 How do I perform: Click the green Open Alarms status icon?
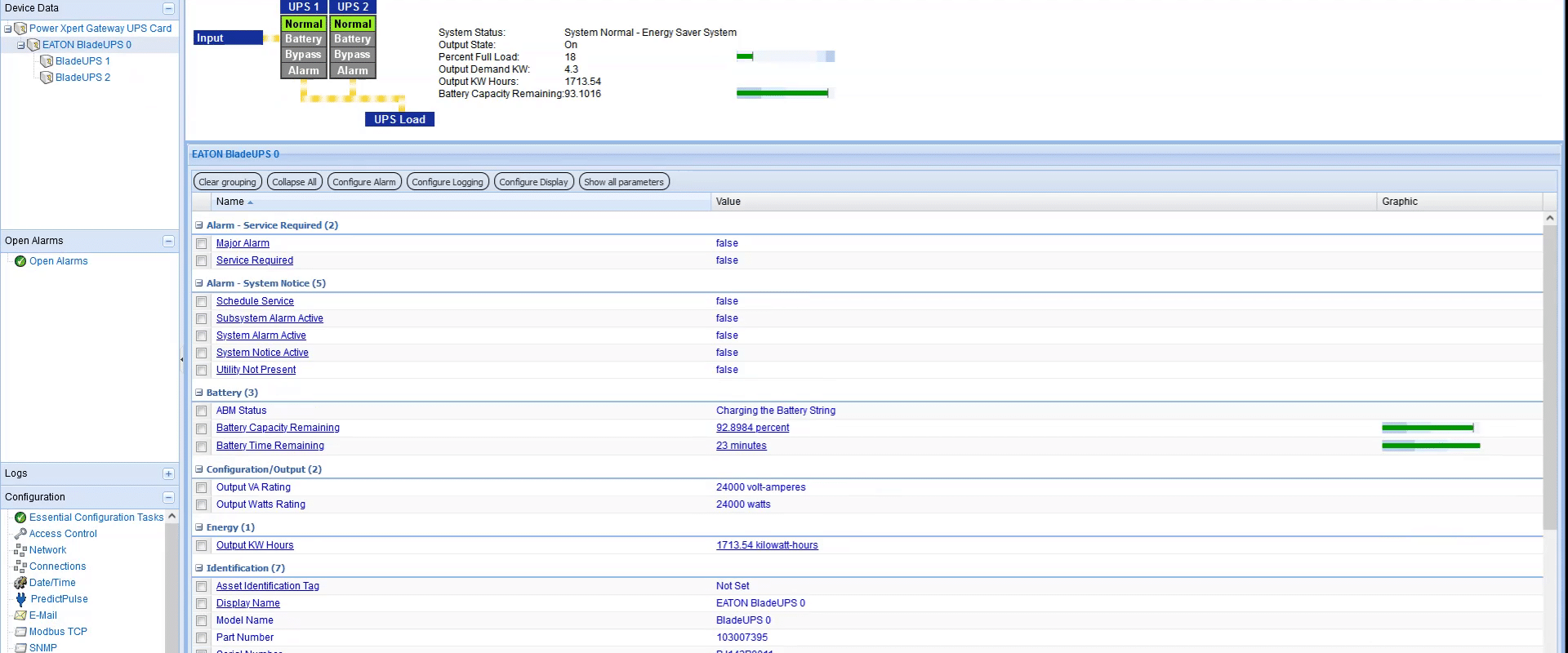pos(20,261)
